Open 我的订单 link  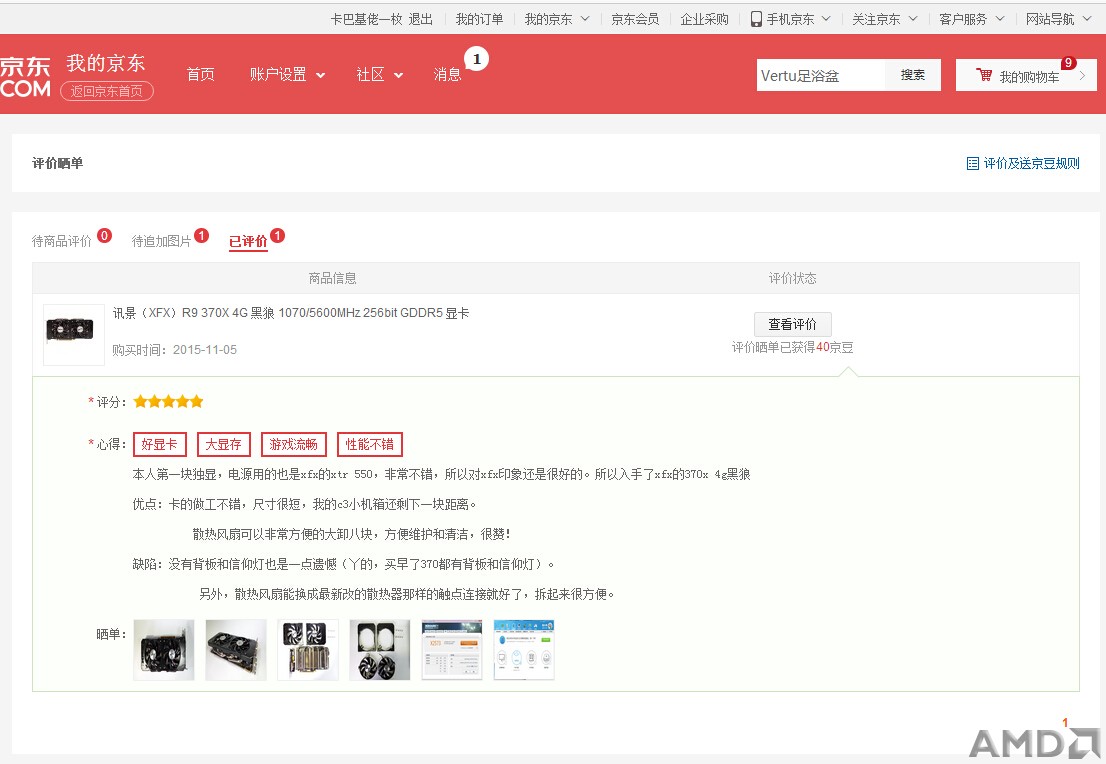click(x=480, y=19)
